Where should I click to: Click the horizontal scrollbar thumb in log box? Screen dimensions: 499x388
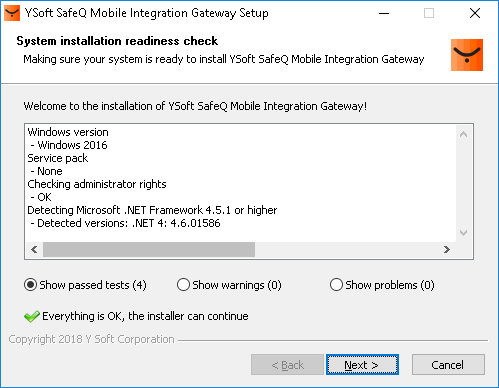pyautogui.click(x=149, y=249)
